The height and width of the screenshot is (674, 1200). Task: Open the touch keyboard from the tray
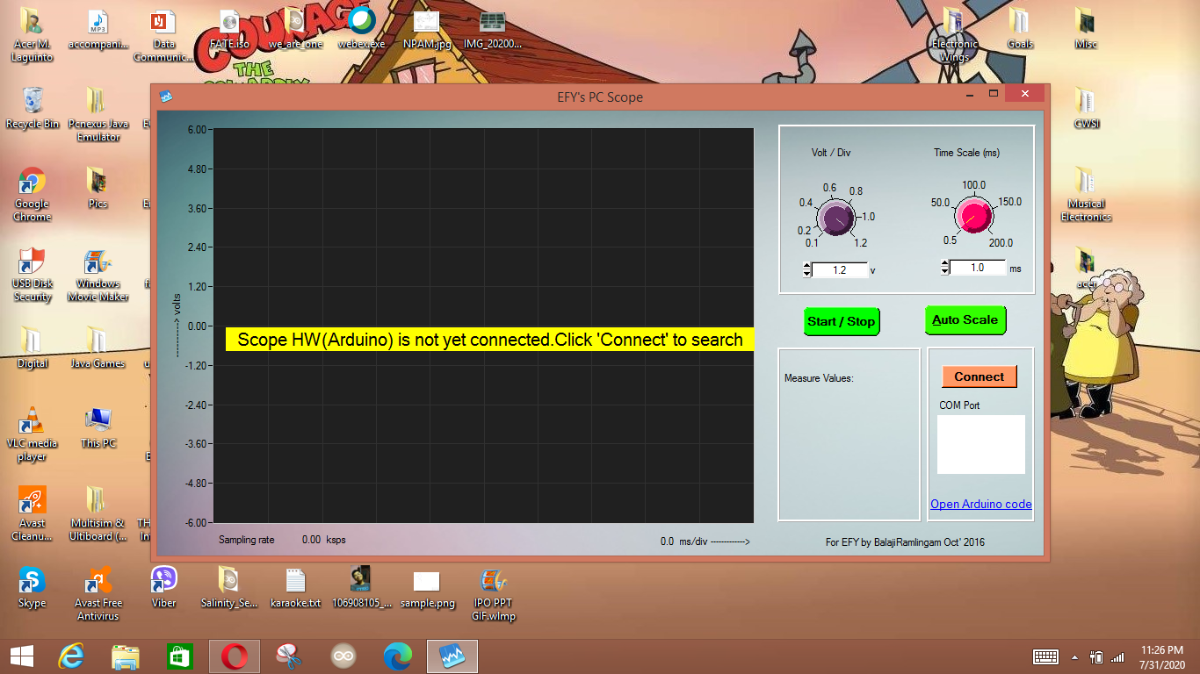pos(1046,656)
